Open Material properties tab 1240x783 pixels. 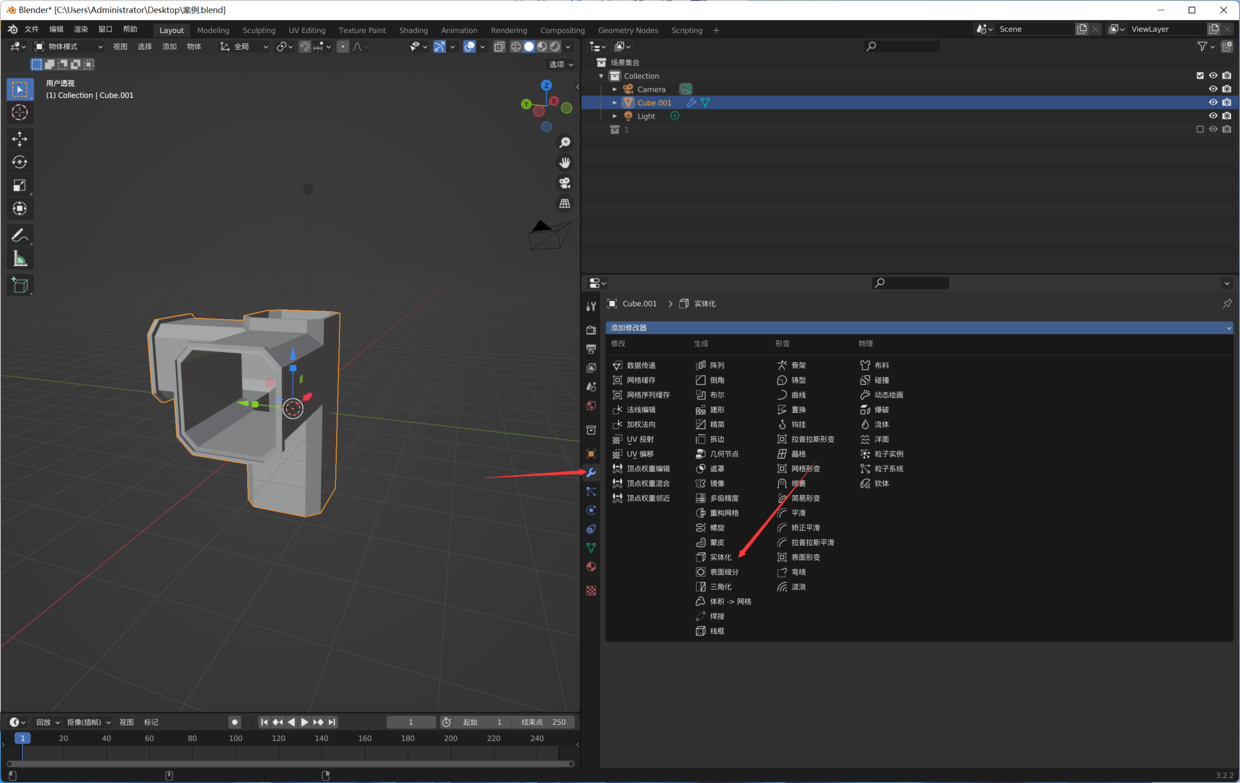(x=591, y=567)
